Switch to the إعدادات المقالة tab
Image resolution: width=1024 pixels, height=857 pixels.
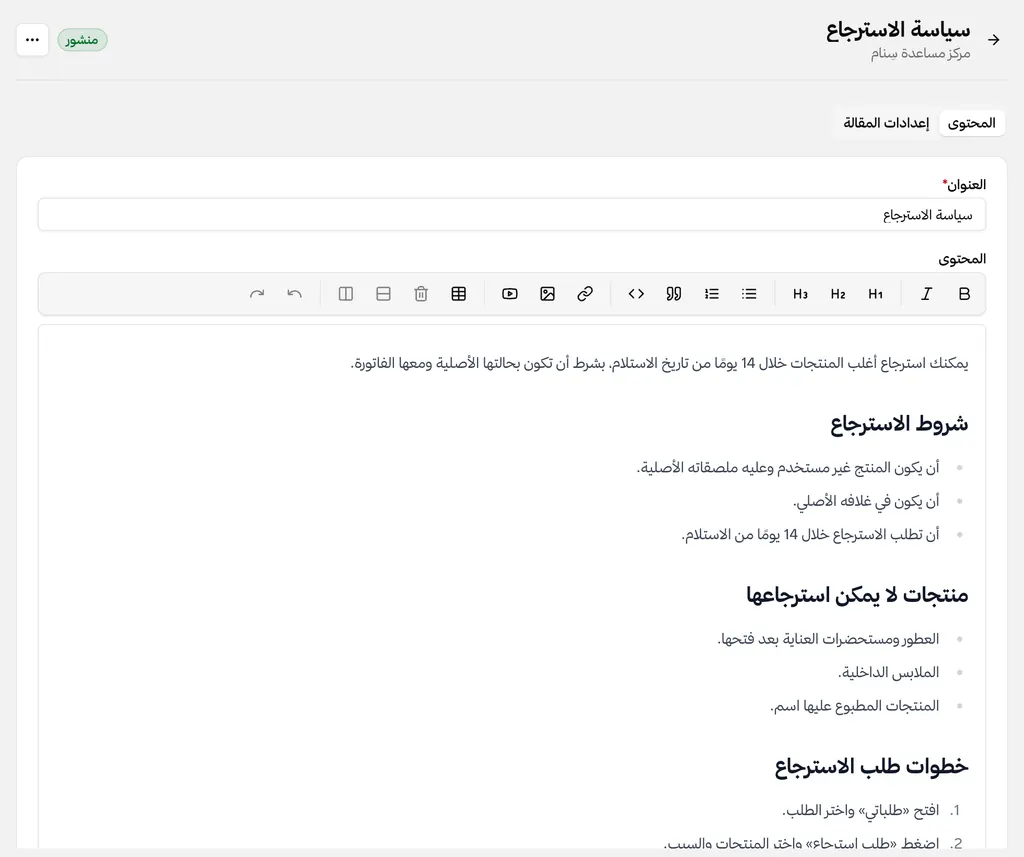coord(886,123)
